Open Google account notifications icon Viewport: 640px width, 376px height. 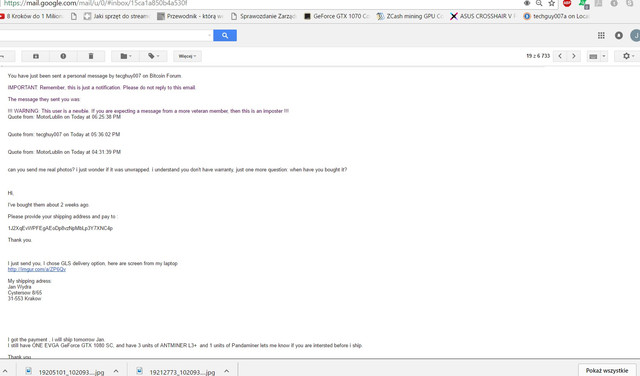[x=619, y=36]
